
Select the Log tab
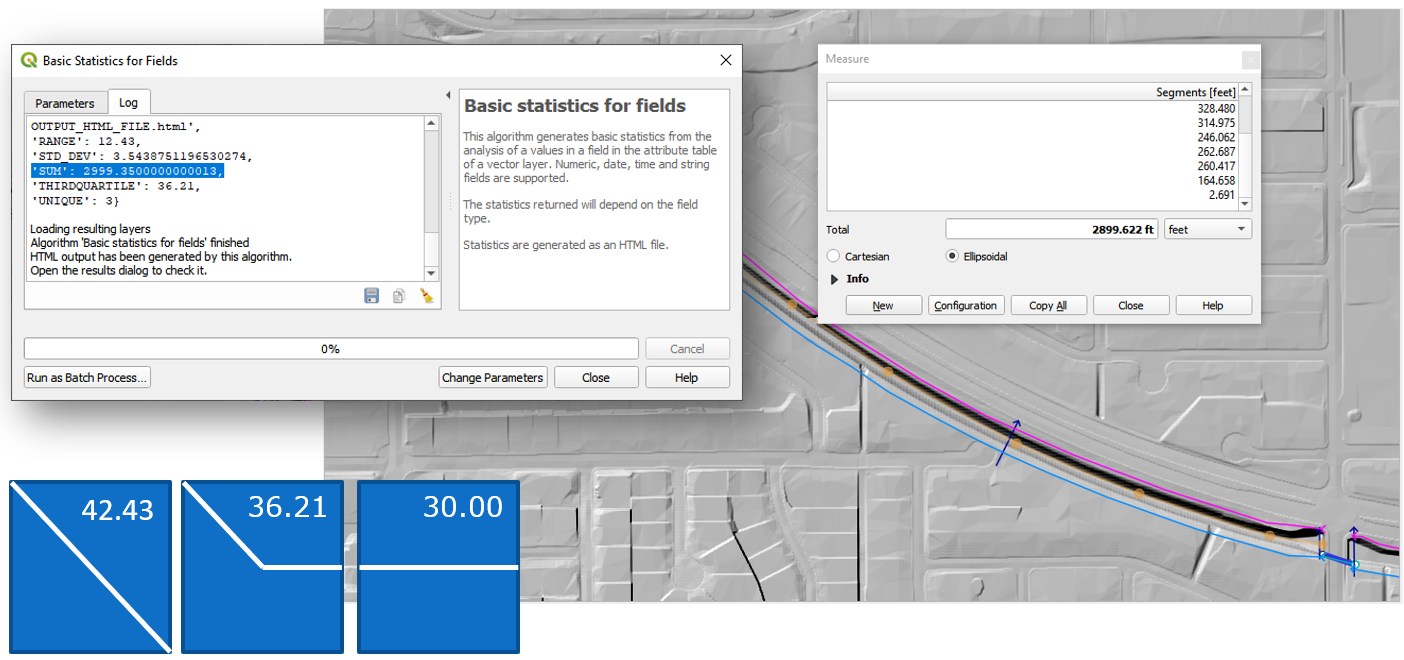pyautogui.click(x=128, y=103)
